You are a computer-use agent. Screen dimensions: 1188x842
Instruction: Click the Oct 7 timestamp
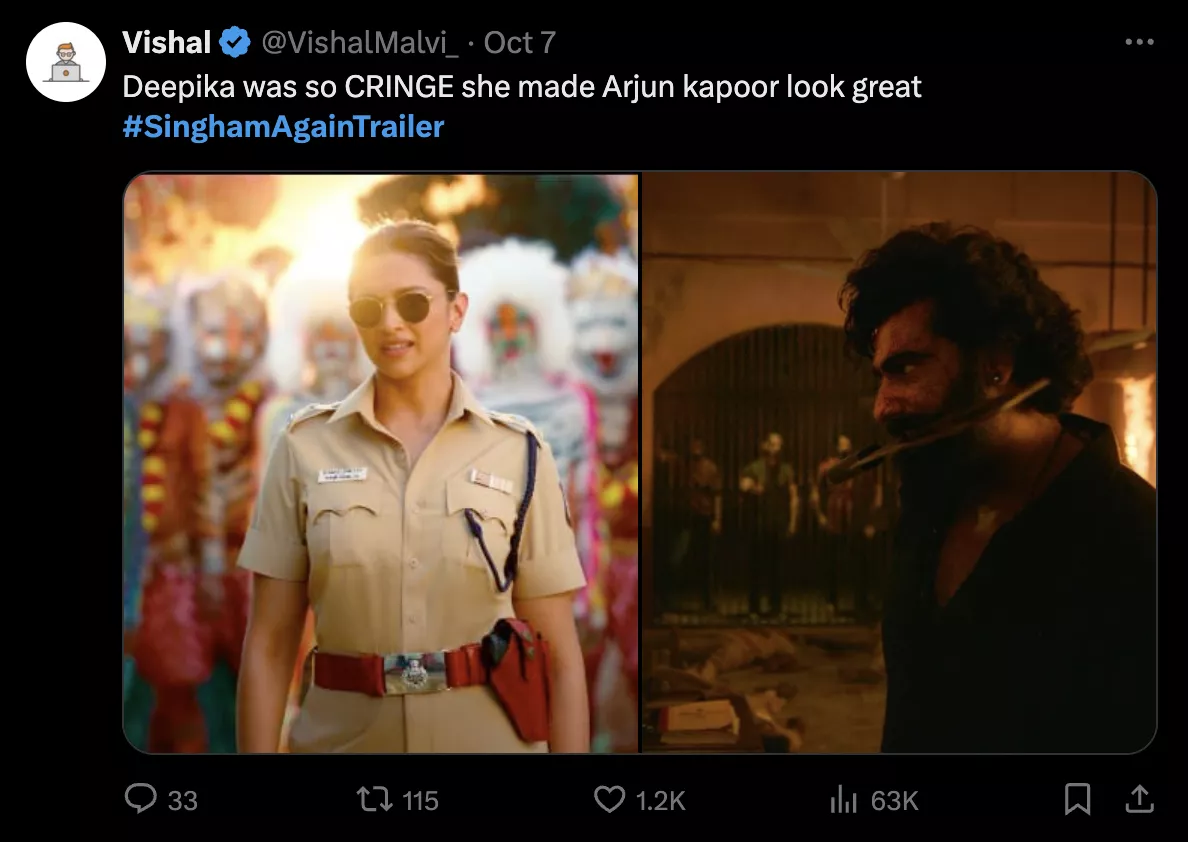tap(519, 43)
